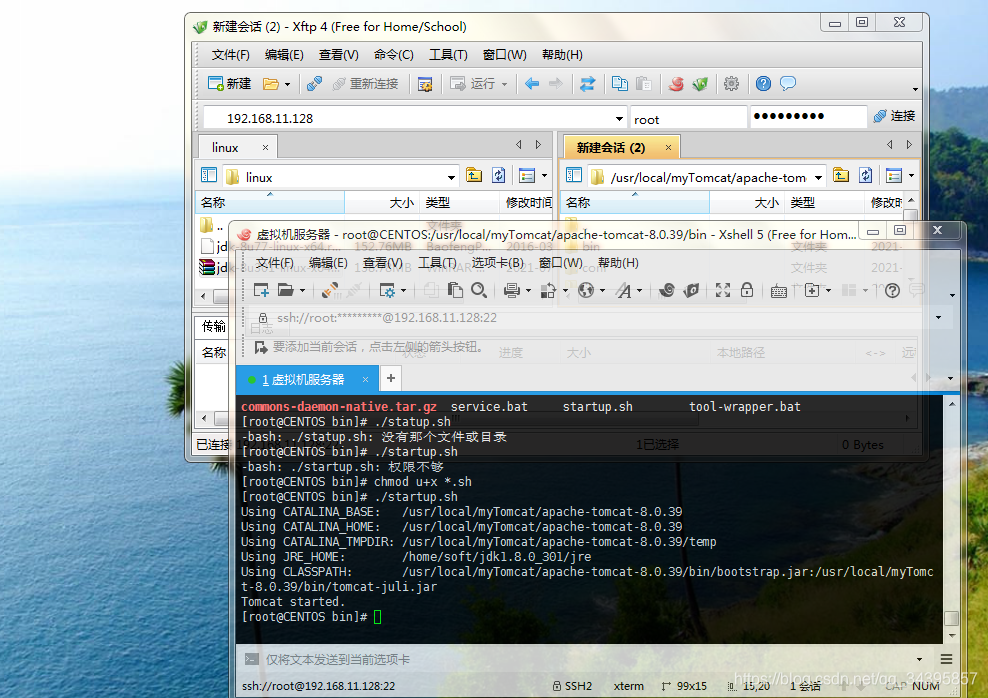Viewport: 988px width, 698px height.
Task: Click the Xshell Font 'A' icon
Action: [624, 290]
